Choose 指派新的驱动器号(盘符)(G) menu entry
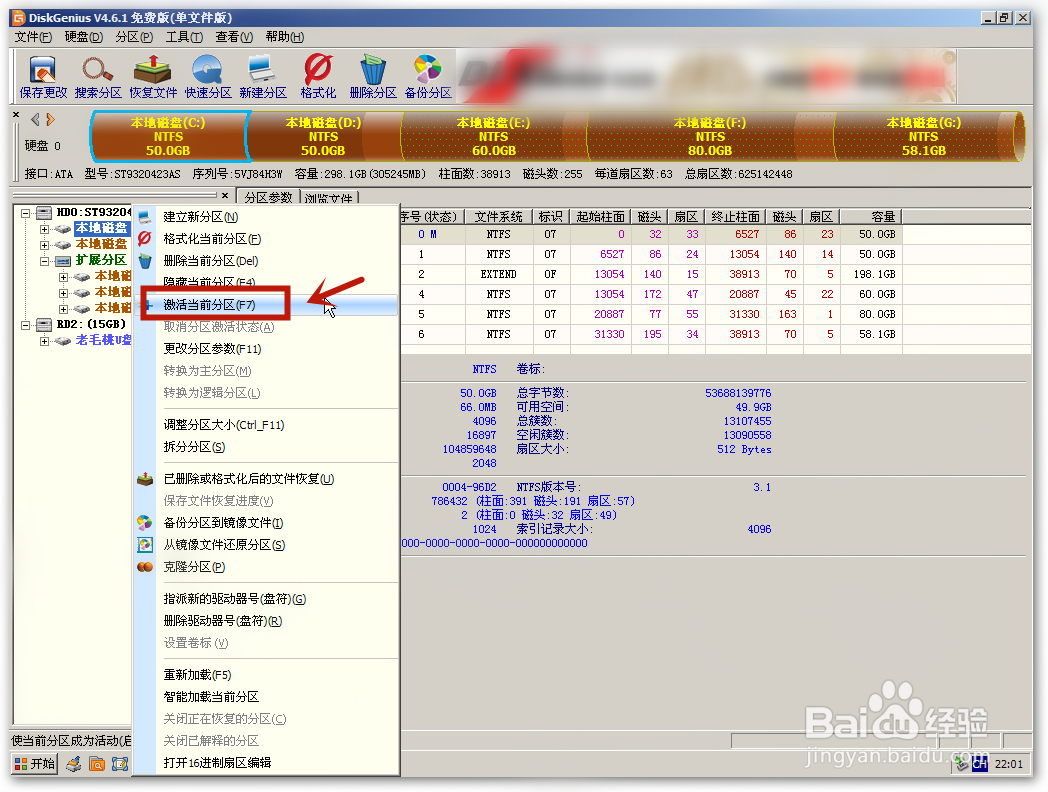Viewport: 1048px width, 792px height. pyautogui.click(x=267, y=599)
